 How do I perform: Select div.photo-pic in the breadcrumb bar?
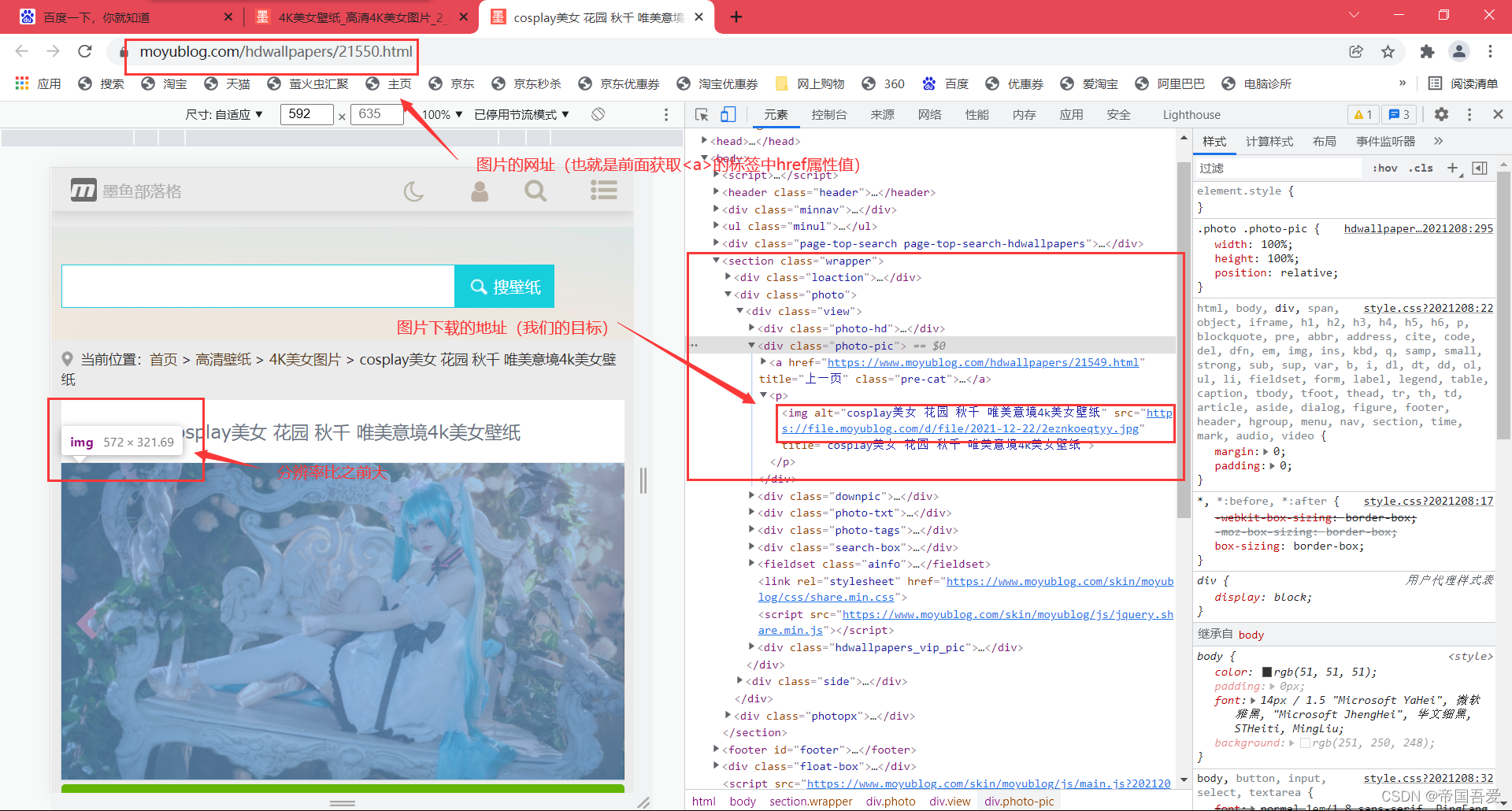click(x=1019, y=802)
